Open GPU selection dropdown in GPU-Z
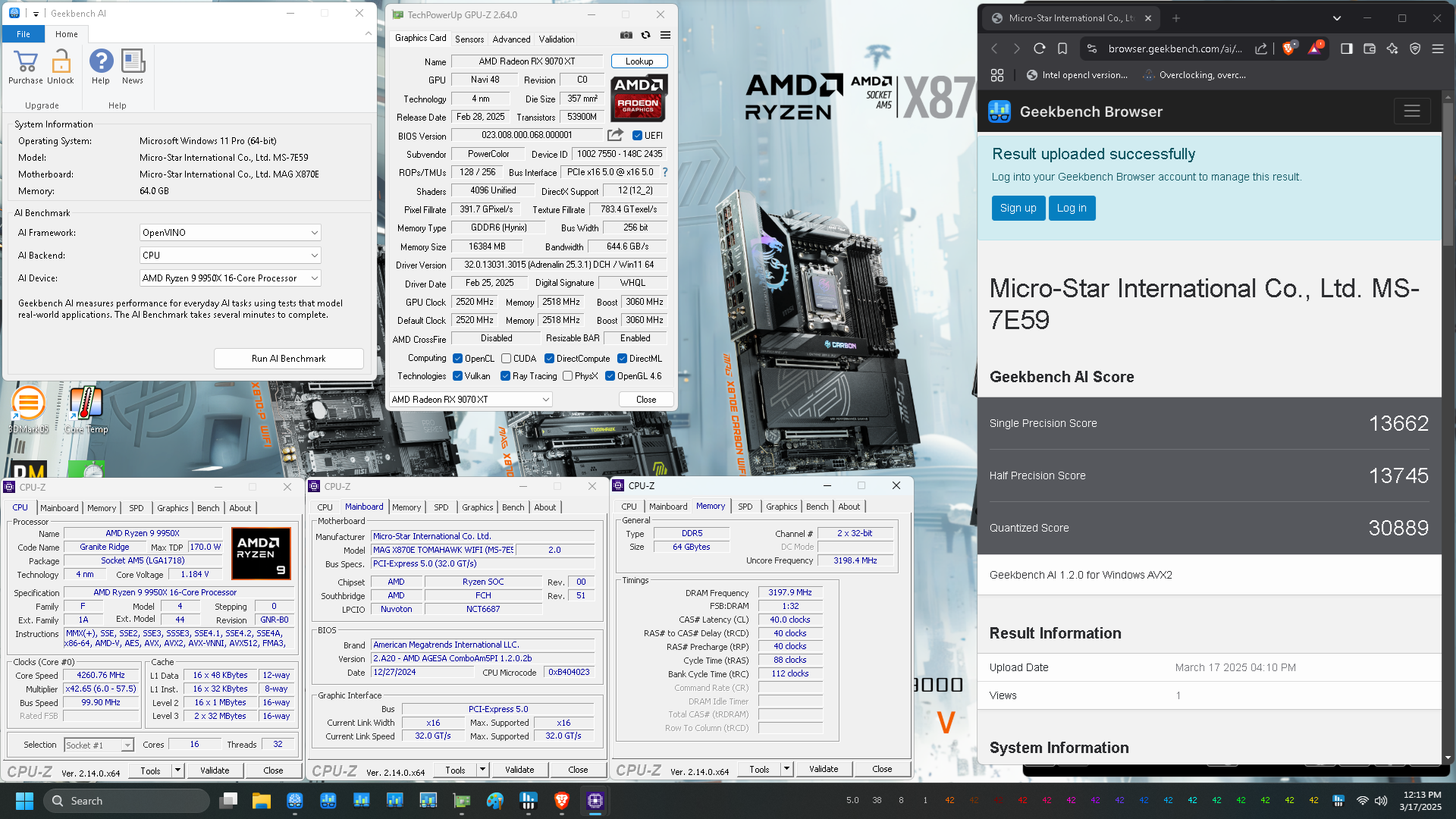 point(470,400)
